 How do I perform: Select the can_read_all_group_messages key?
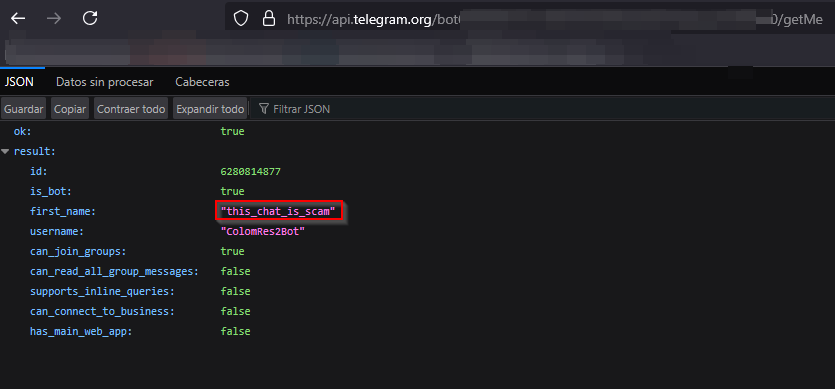(x=114, y=272)
